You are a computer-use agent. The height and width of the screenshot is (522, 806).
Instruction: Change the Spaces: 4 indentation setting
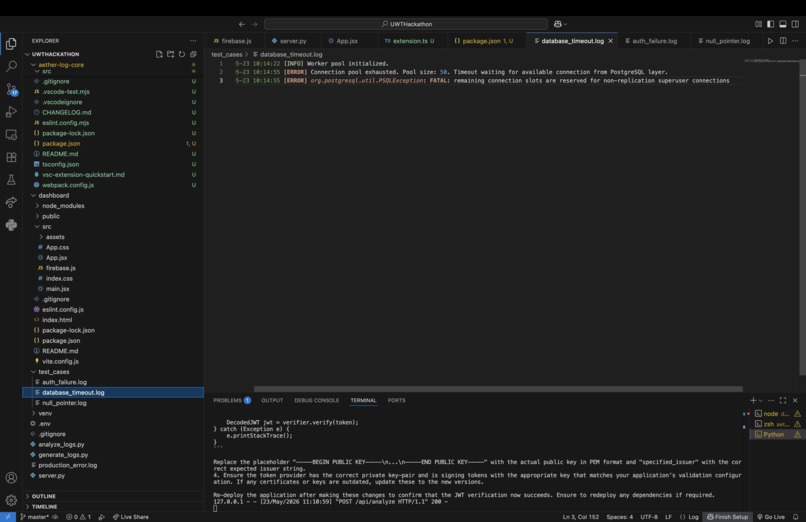click(619, 517)
